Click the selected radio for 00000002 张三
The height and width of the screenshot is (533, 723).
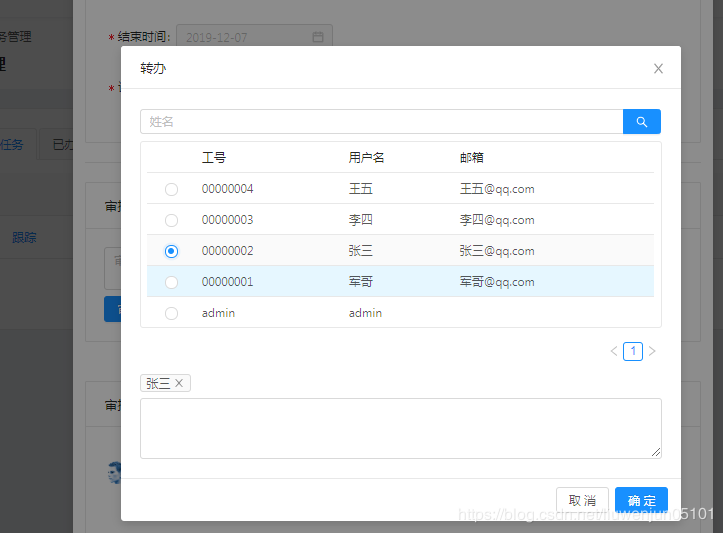[x=172, y=251]
